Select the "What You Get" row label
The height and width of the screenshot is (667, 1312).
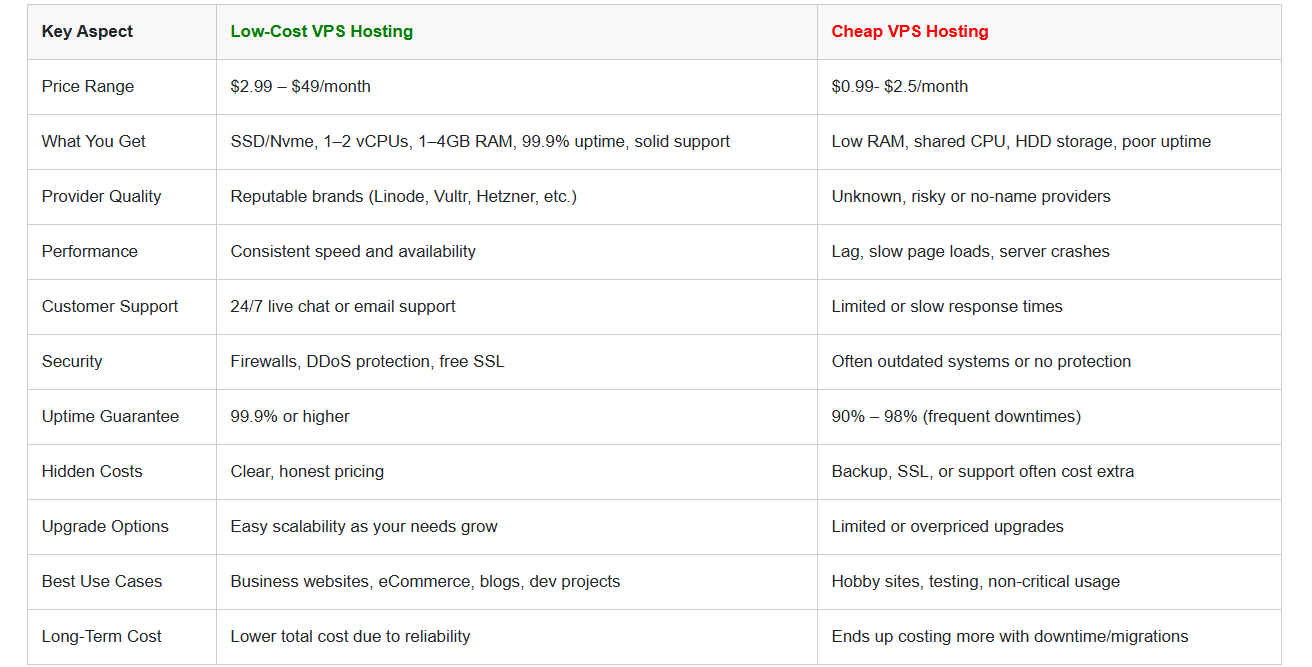tap(93, 141)
